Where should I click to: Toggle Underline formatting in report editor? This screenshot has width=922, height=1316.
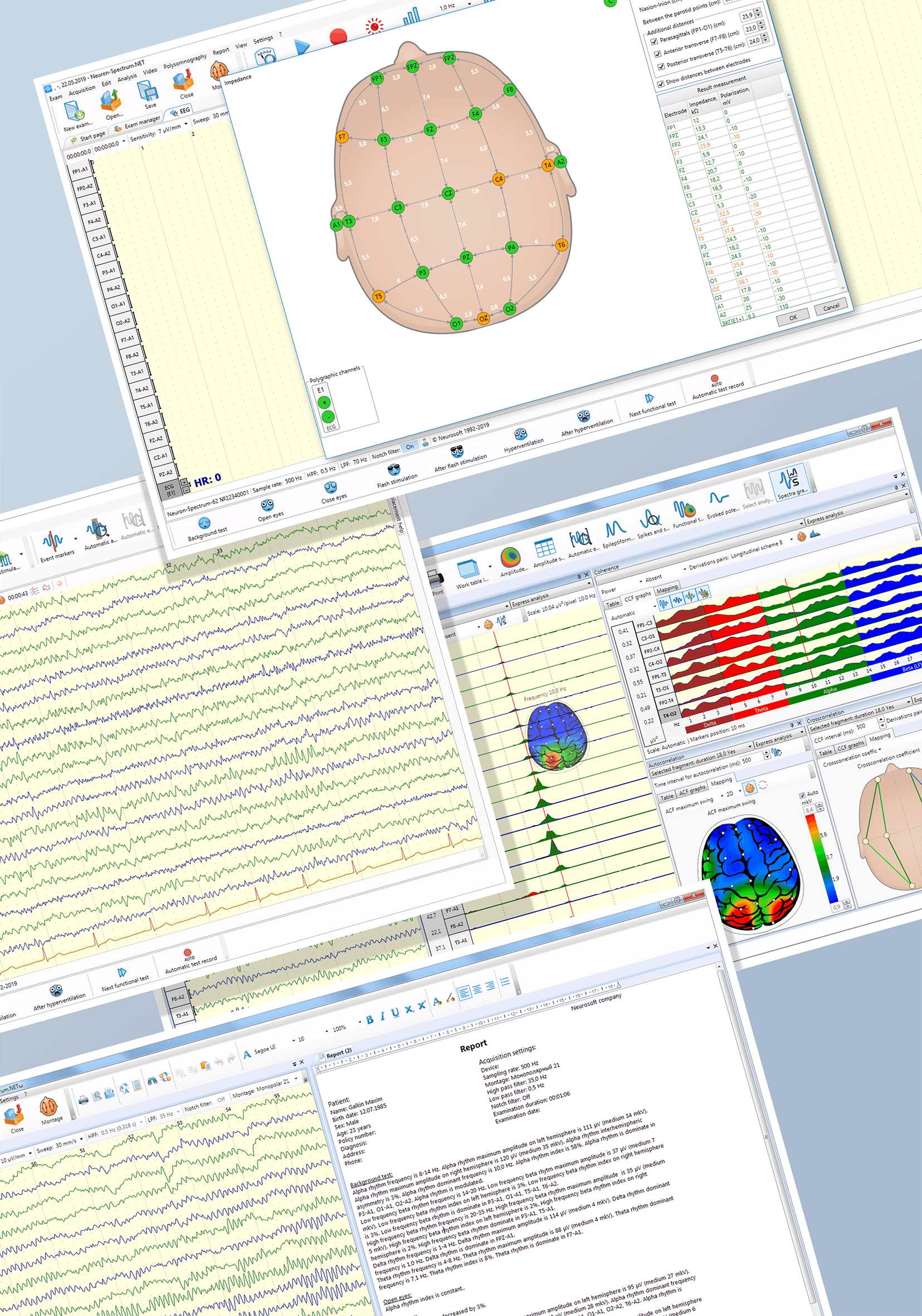tap(395, 1013)
